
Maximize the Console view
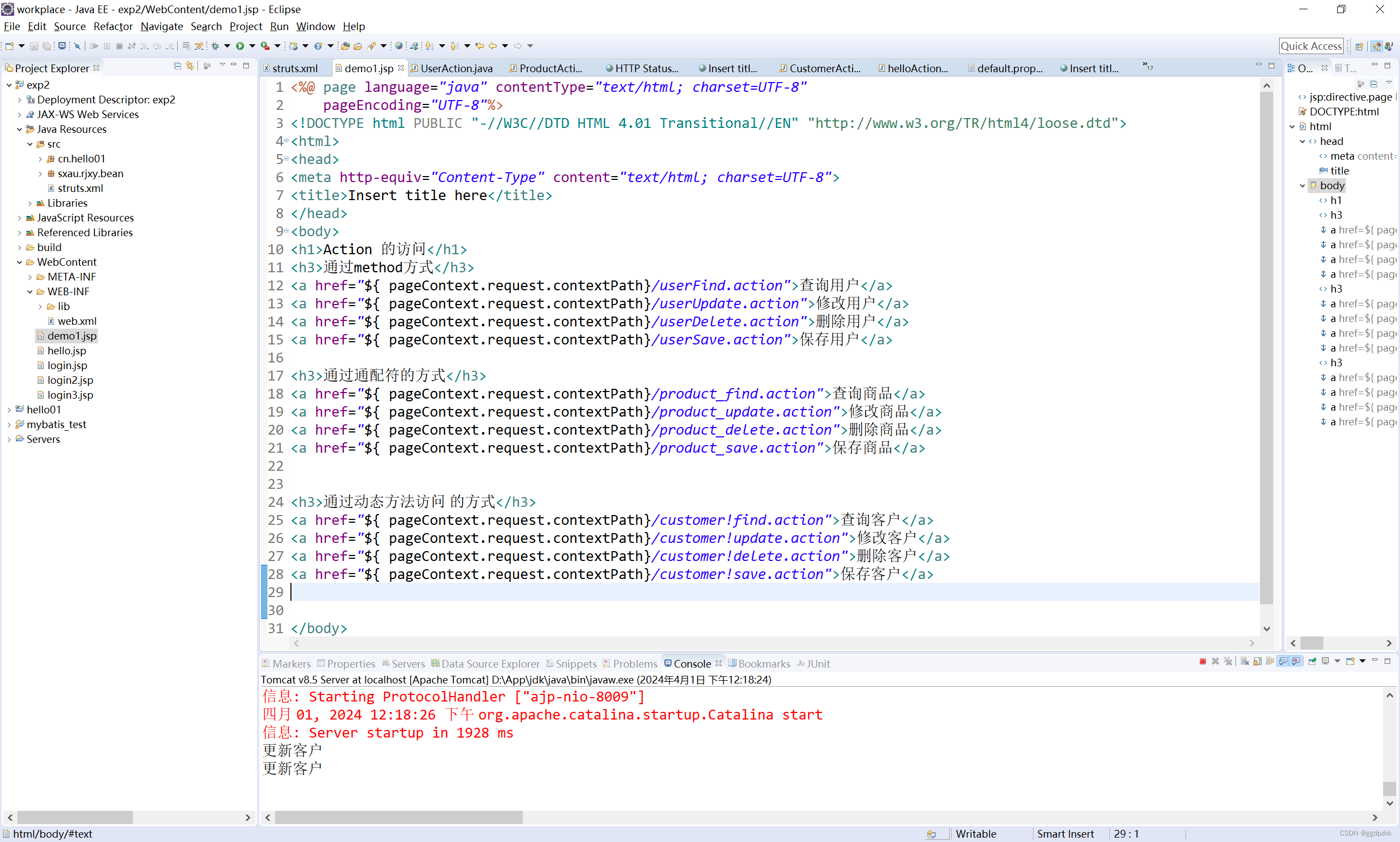pos(1388,662)
